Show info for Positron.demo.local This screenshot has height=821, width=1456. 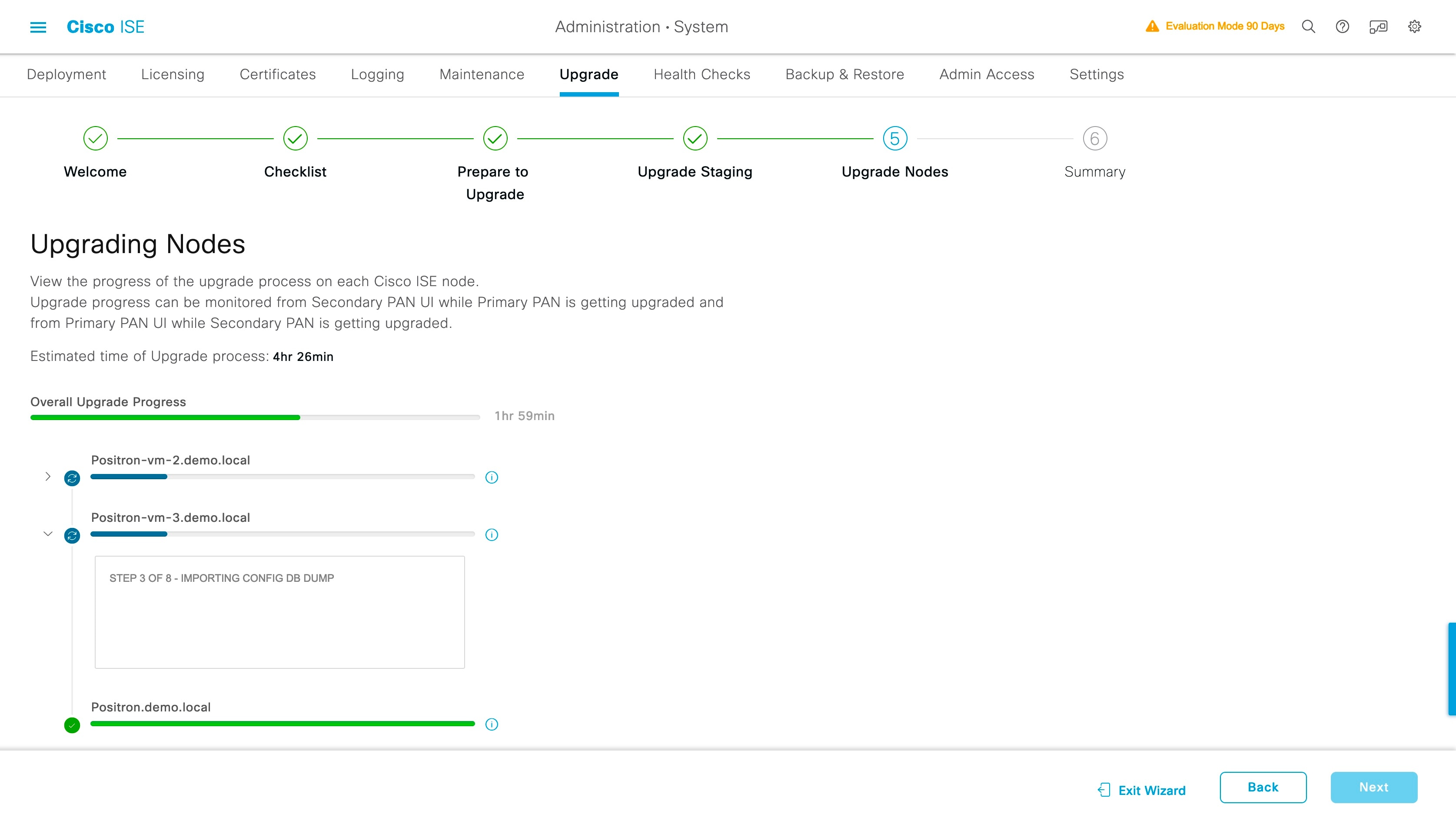492,724
